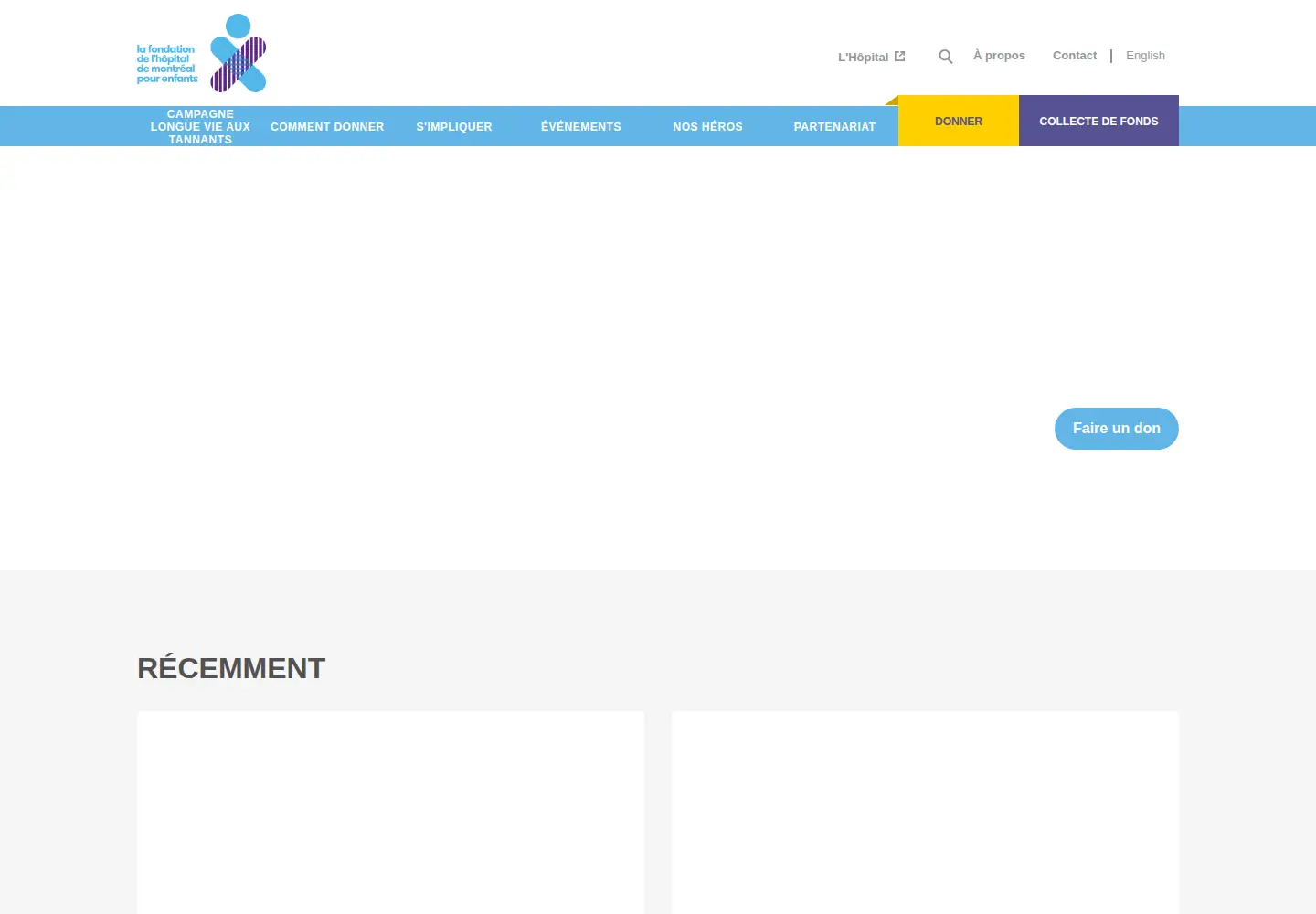This screenshot has height=914, width=1316.
Task: Open the first card under Récemment
Action: point(390,813)
